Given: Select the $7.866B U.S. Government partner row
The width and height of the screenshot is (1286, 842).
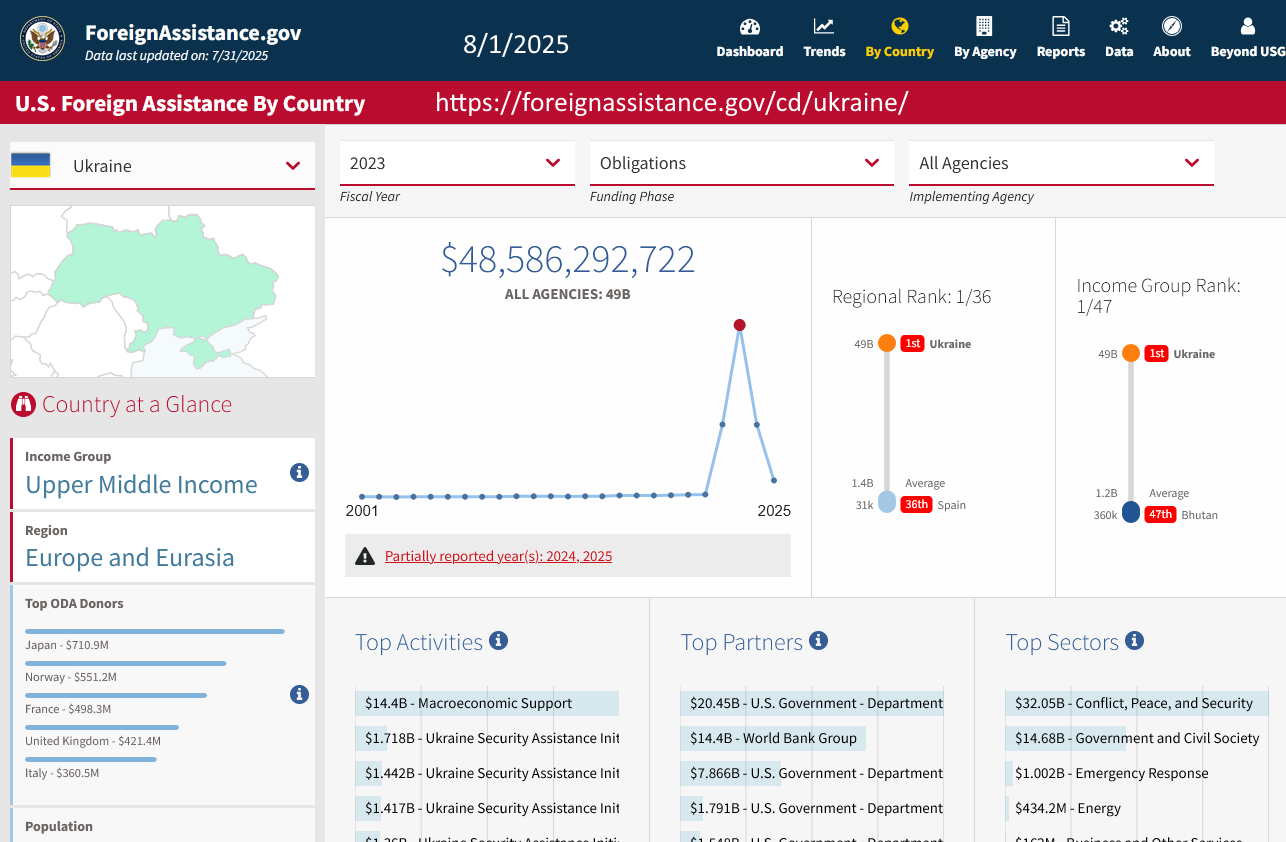Looking at the screenshot, I should tap(812, 773).
